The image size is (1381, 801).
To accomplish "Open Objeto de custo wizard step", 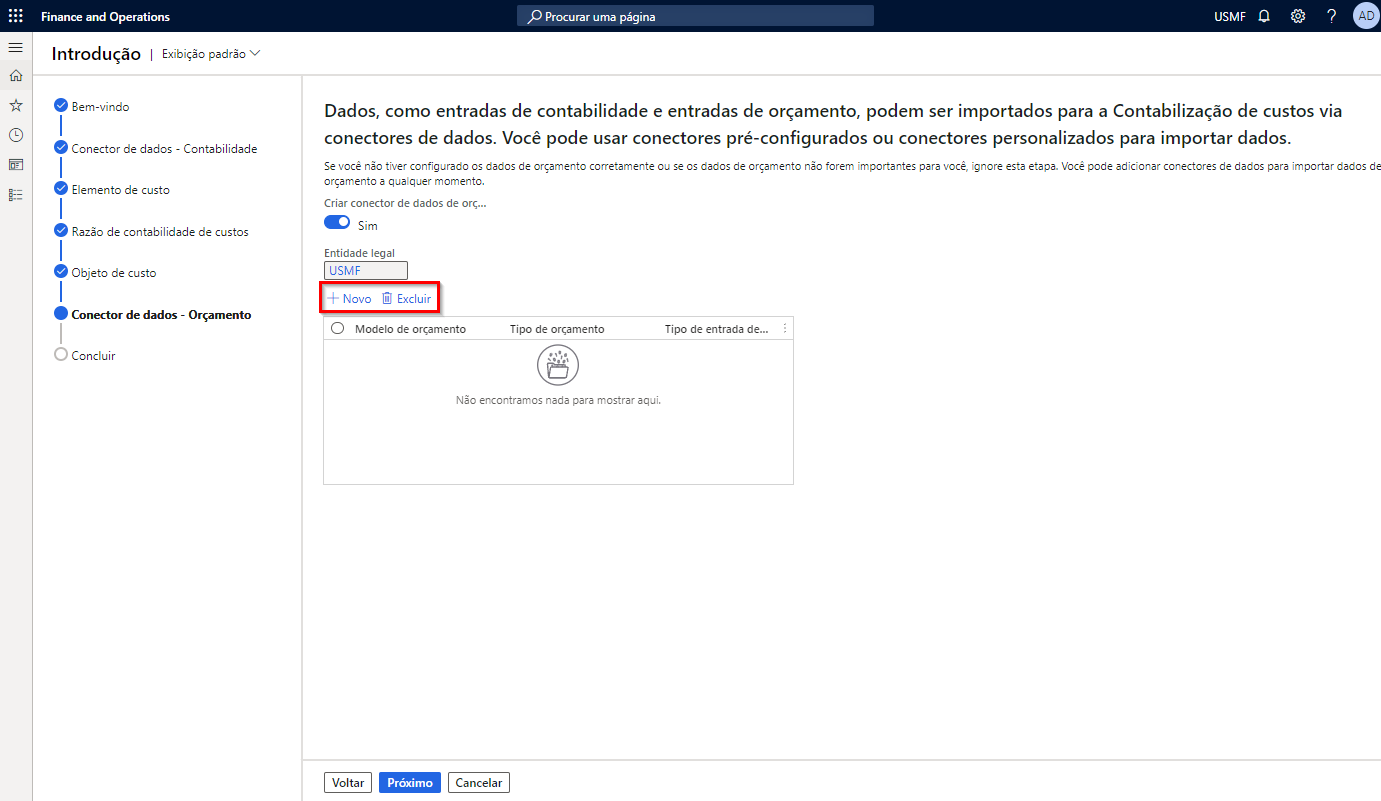I will click(114, 272).
